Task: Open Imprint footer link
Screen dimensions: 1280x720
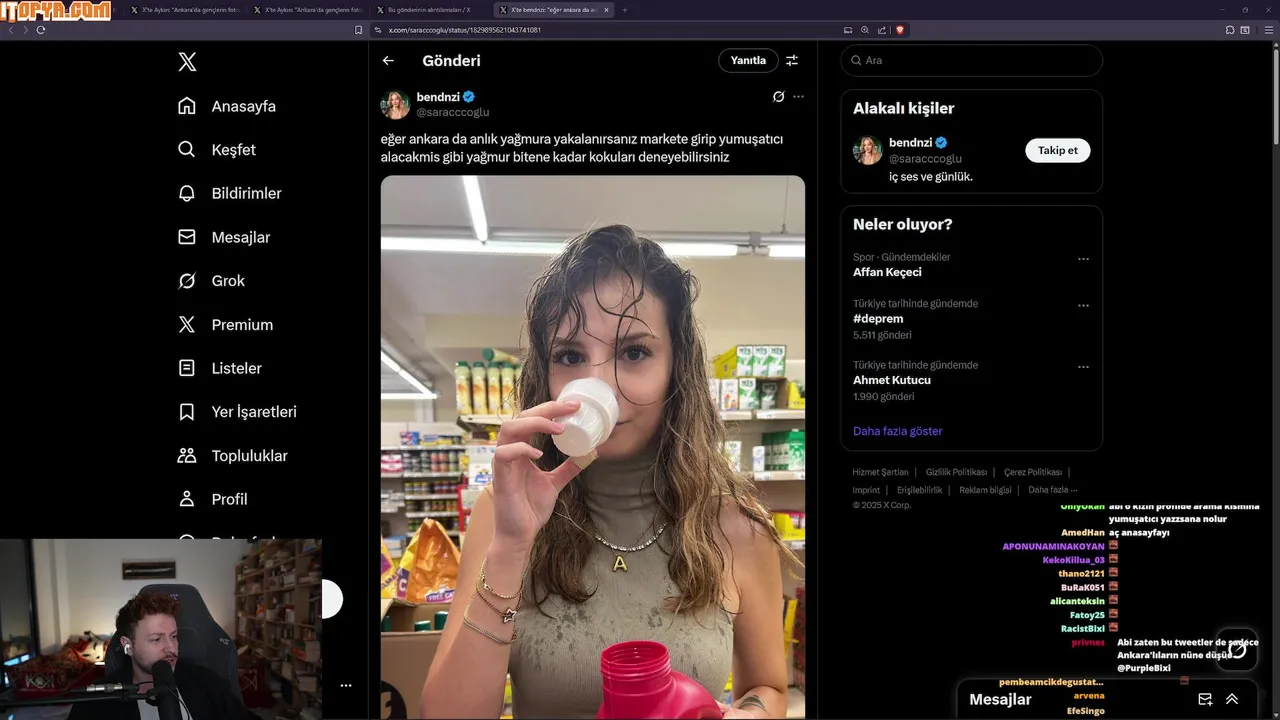Action: click(x=866, y=490)
